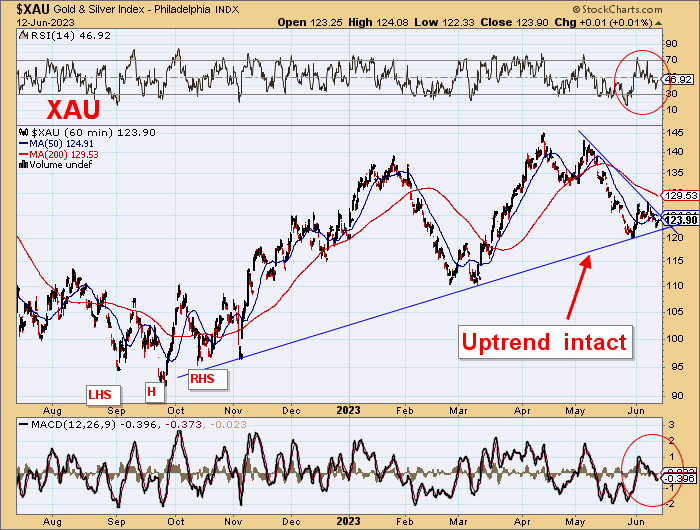Click the 46.92 RSI value tag
Viewport: 700px width, 530px height.
pos(679,79)
